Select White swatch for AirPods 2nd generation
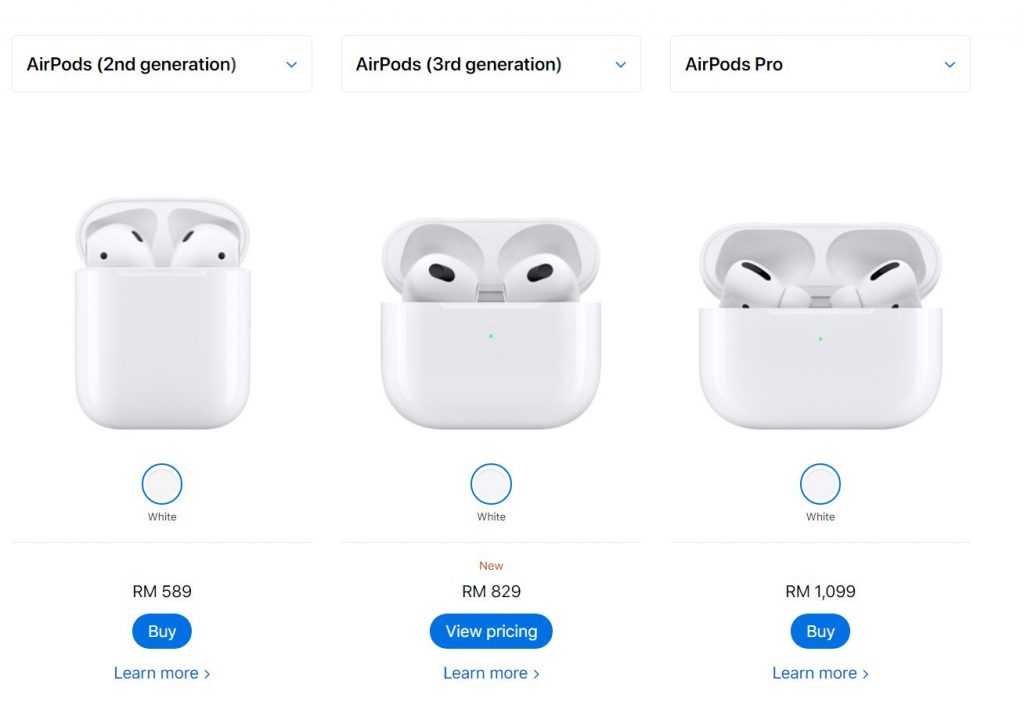Viewport: 1024px width, 702px height. (162, 484)
